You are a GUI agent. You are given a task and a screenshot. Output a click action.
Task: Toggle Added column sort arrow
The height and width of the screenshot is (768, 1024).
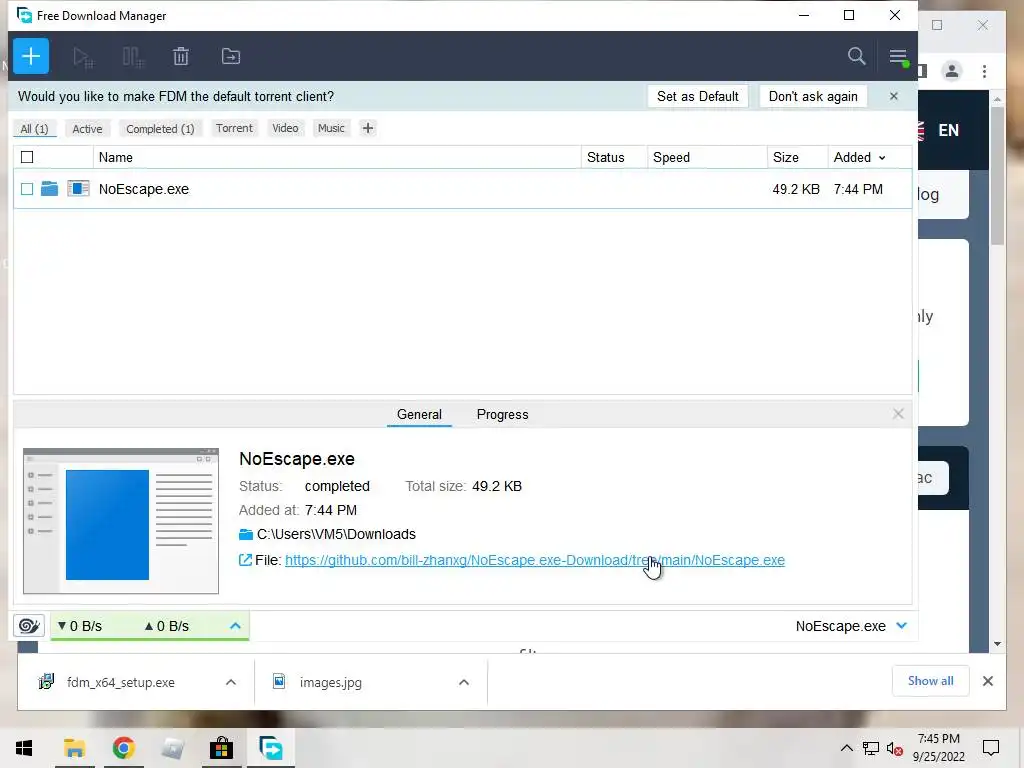[882, 158]
